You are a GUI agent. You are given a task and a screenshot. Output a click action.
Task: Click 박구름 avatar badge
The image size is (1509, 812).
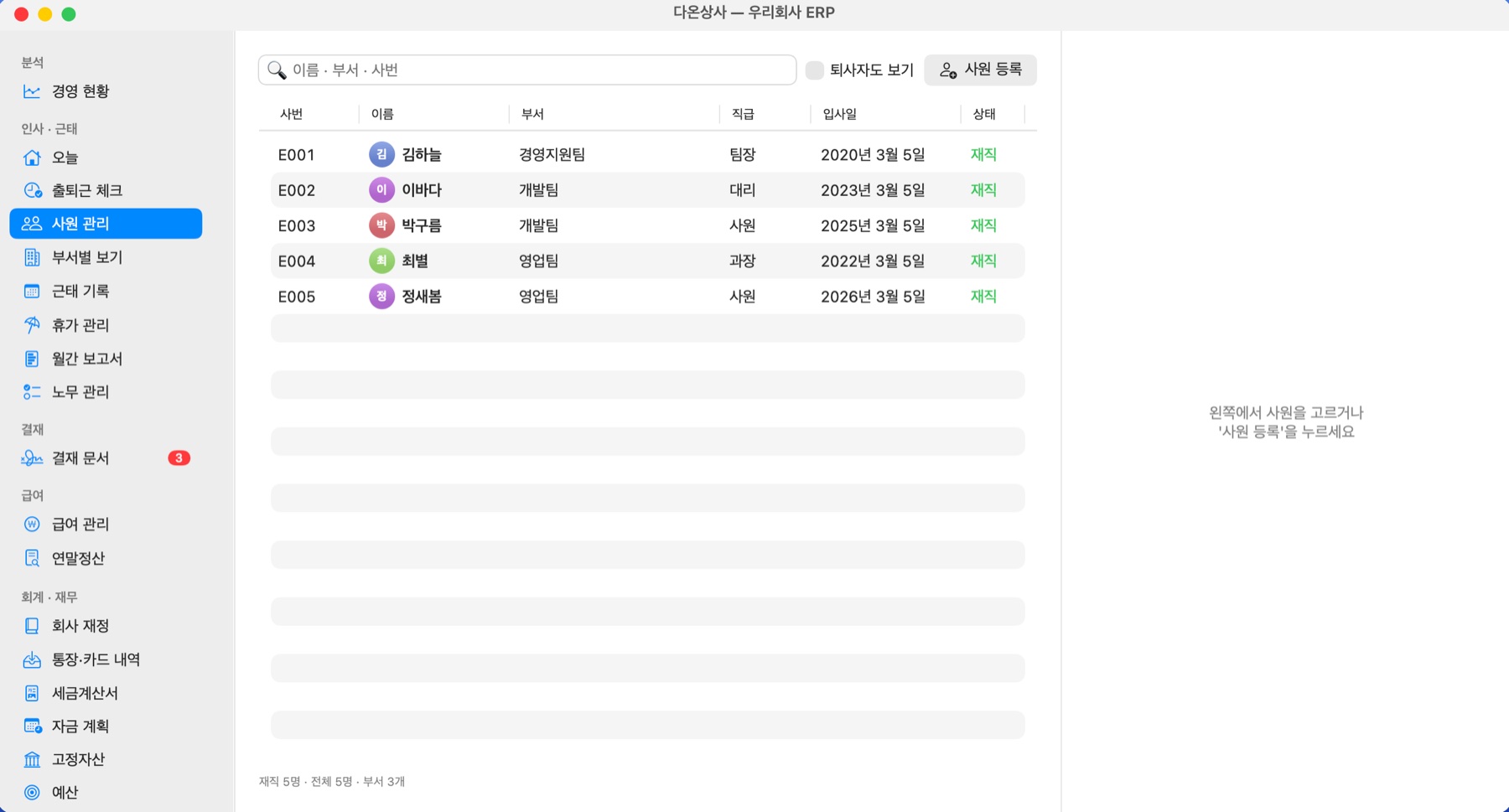(x=381, y=225)
